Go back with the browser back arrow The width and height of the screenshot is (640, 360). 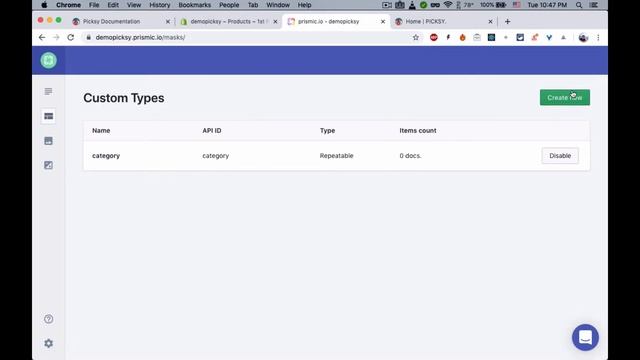click(x=42, y=37)
